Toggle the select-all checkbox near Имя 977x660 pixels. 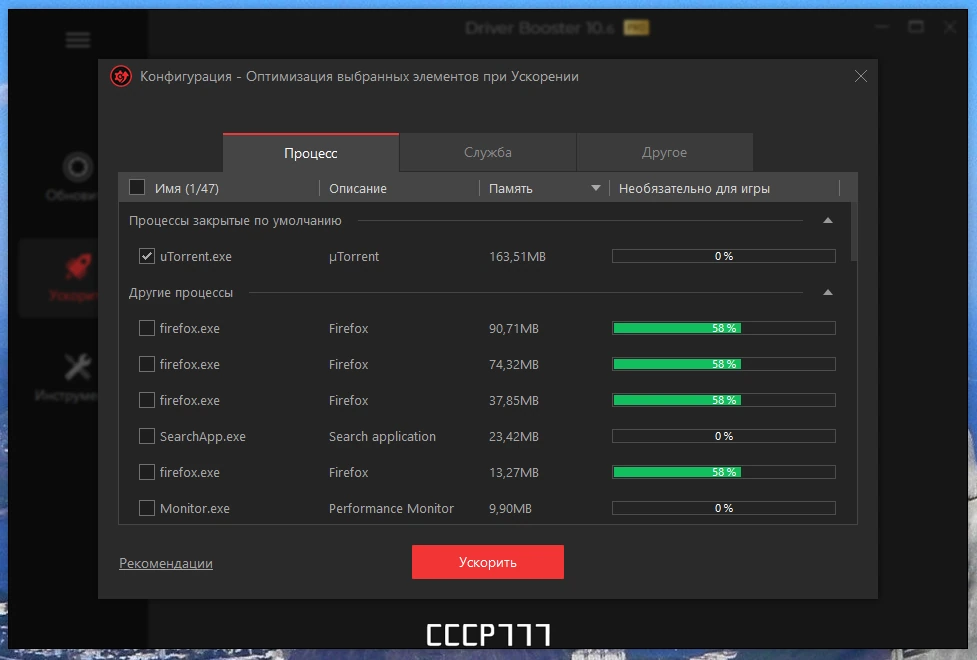(x=137, y=188)
